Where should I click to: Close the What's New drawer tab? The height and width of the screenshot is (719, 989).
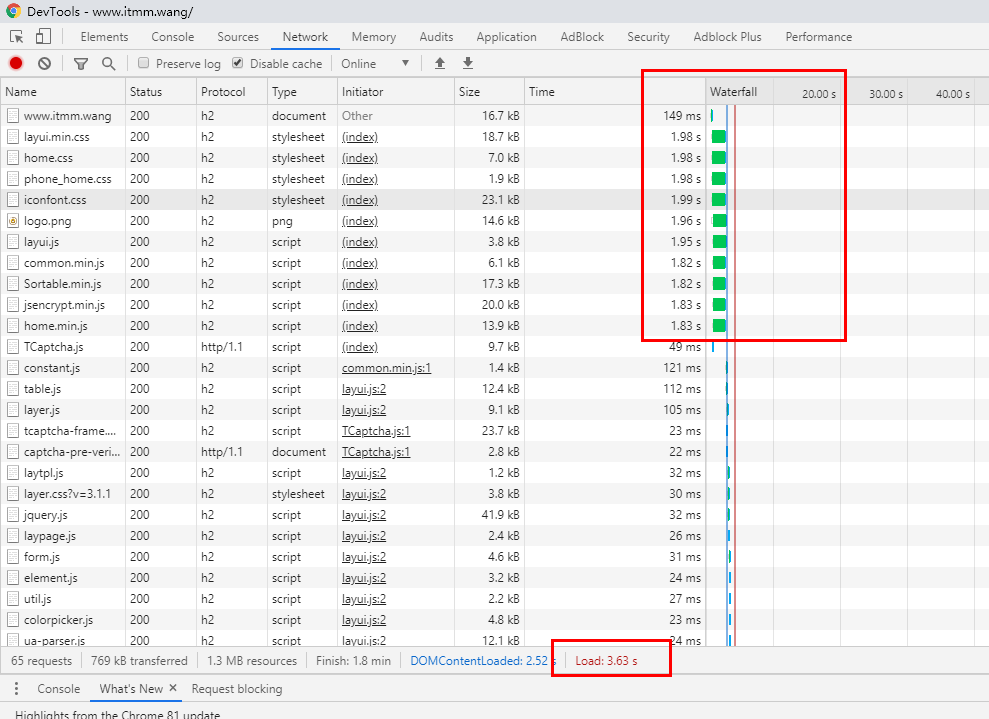click(x=173, y=688)
